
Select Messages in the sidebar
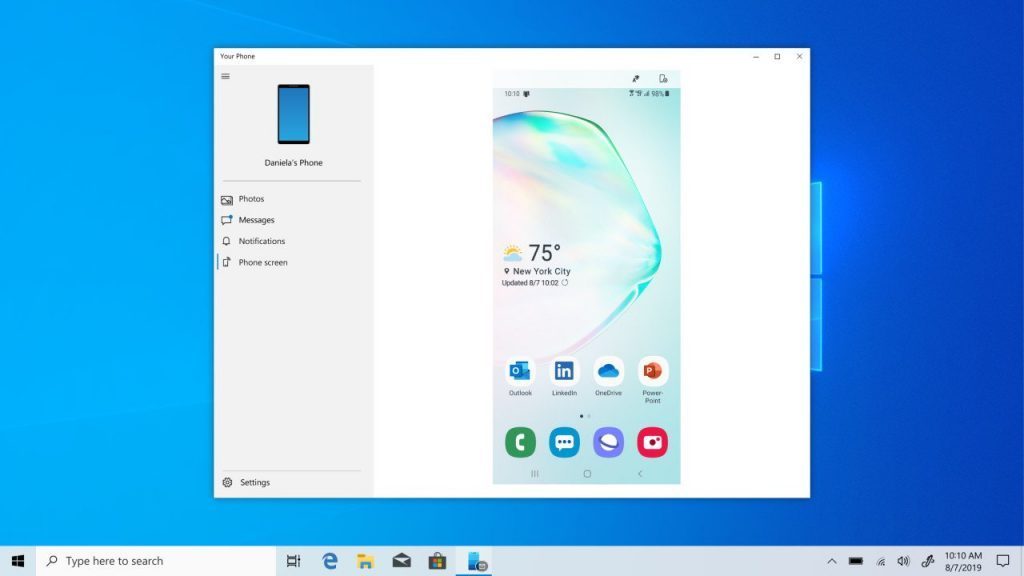[256, 220]
